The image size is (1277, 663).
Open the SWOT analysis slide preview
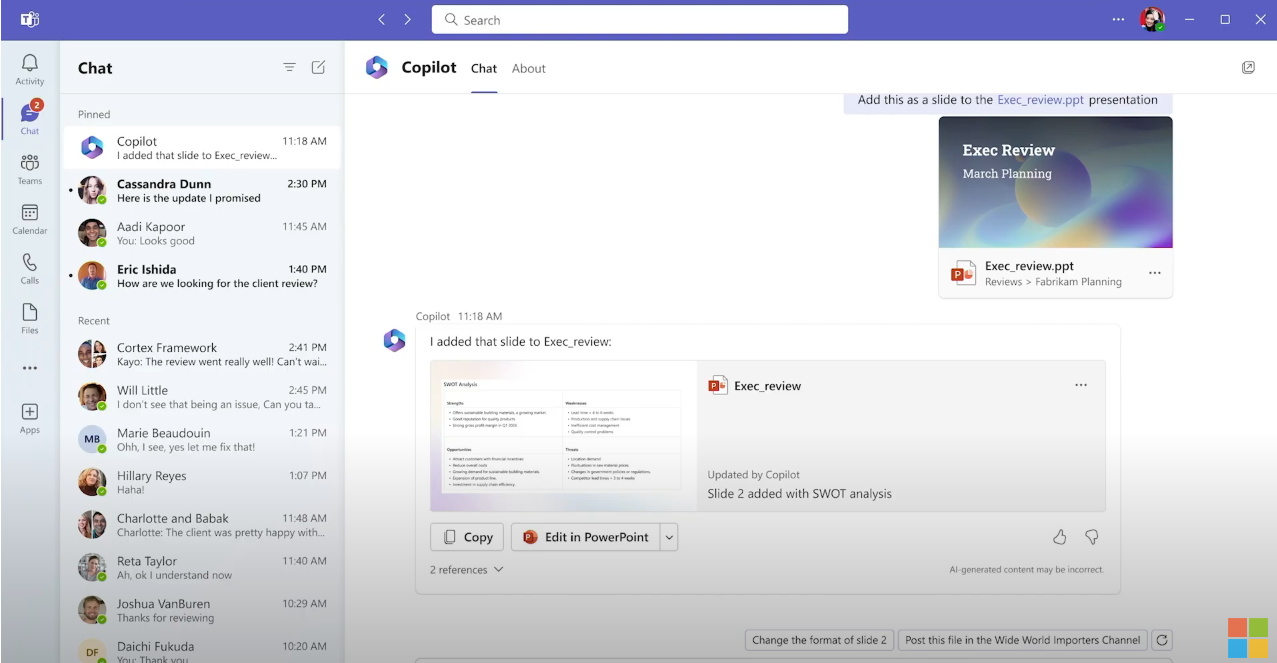tap(563, 436)
